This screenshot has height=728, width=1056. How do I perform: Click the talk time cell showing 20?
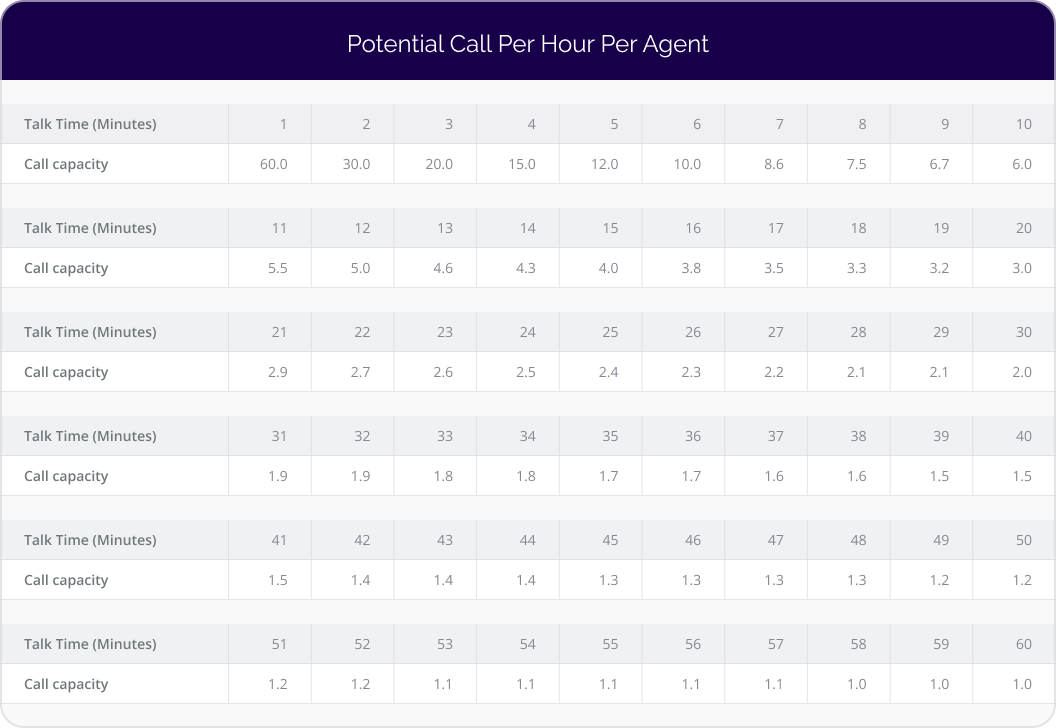tap(1014, 228)
